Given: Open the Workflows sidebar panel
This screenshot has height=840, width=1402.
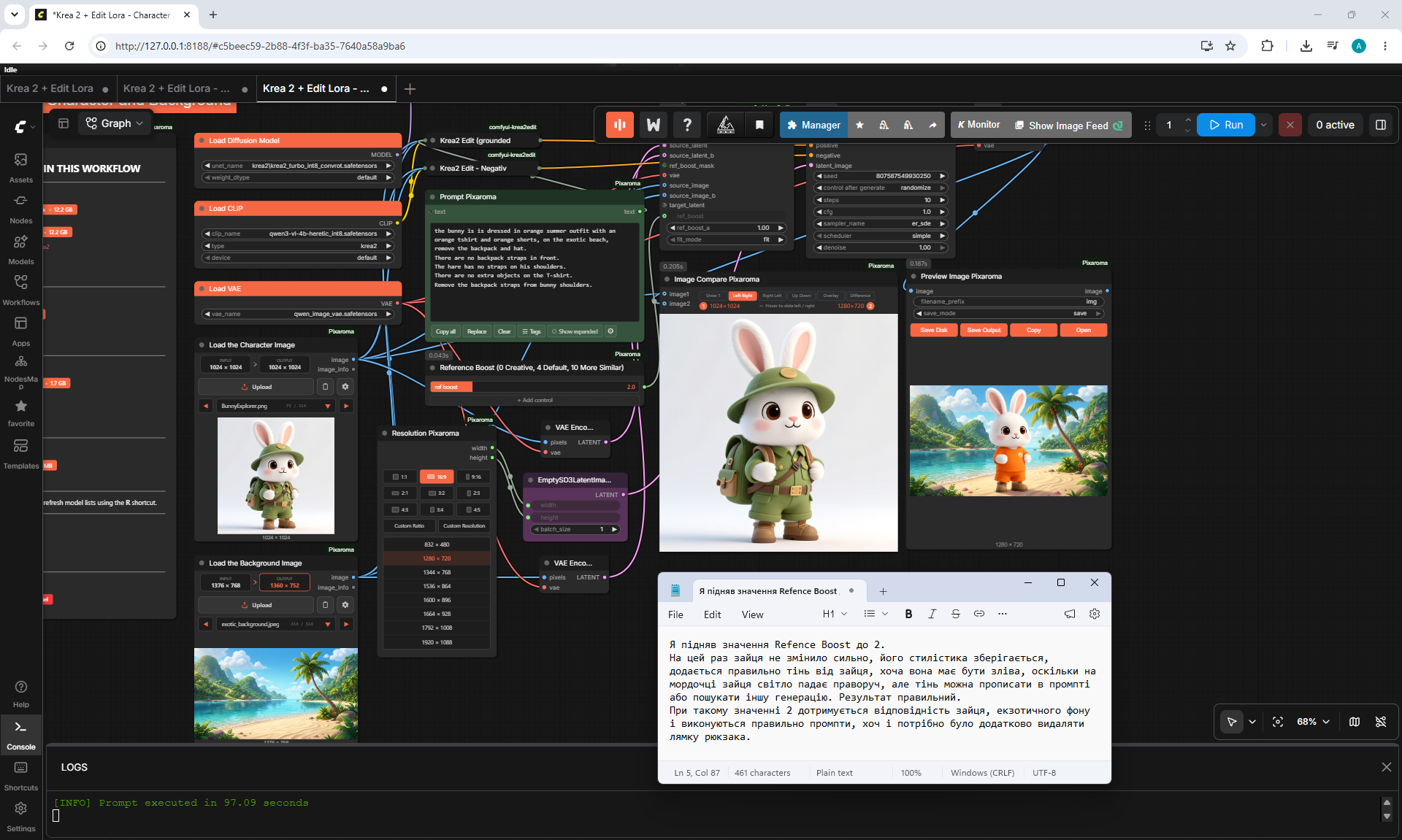Looking at the screenshot, I should click(x=20, y=290).
